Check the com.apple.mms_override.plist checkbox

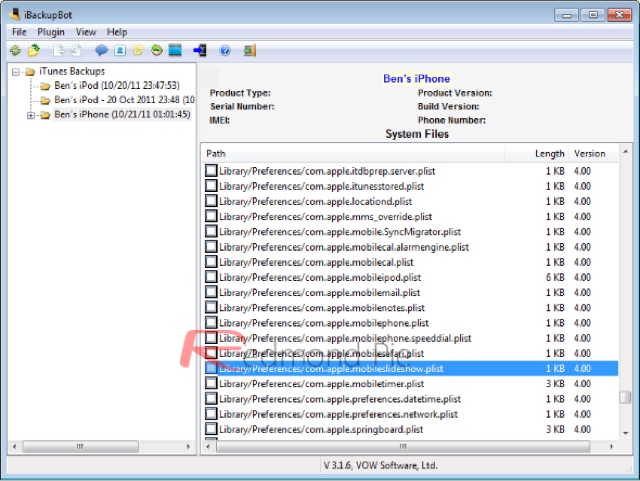click(211, 216)
